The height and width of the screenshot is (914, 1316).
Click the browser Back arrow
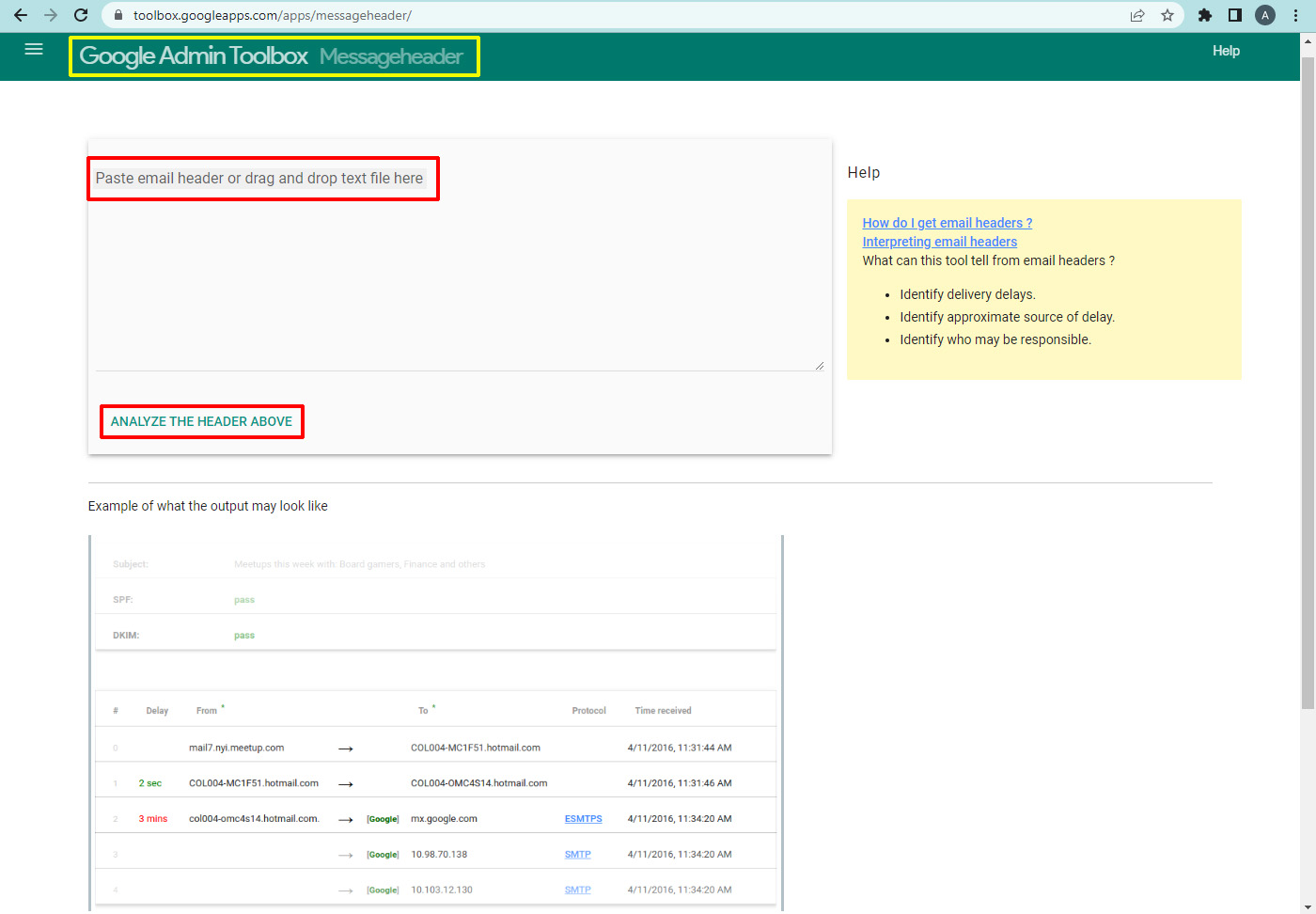[x=21, y=15]
